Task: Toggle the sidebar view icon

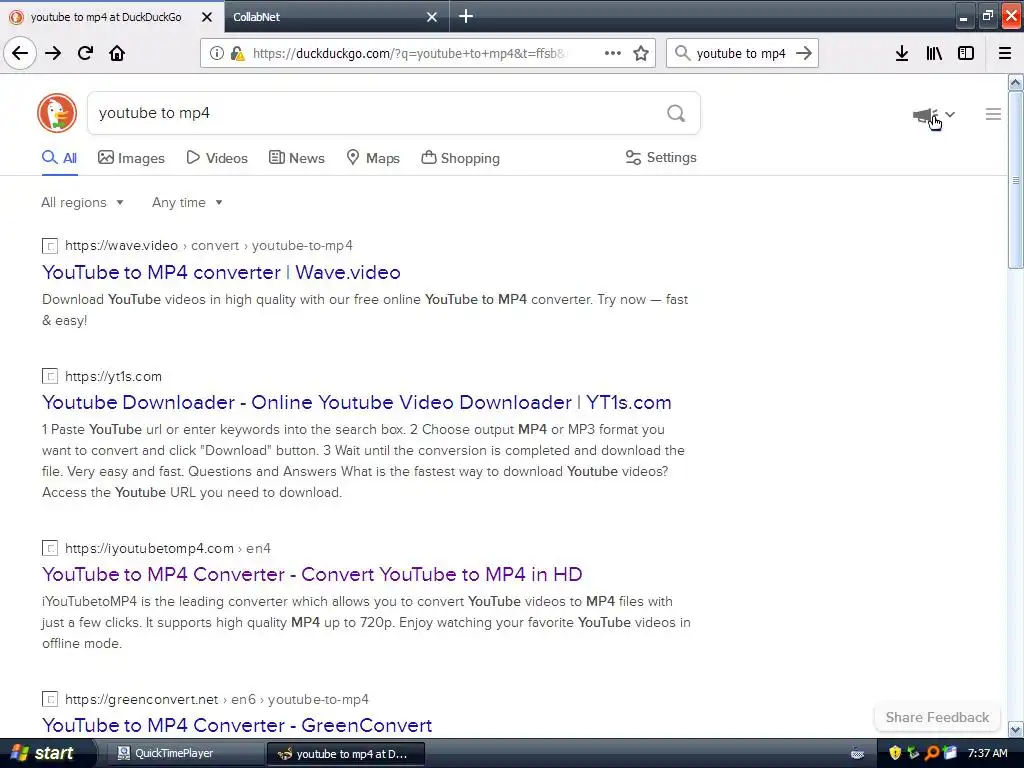Action: pyautogui.click(x=966, y=53)
